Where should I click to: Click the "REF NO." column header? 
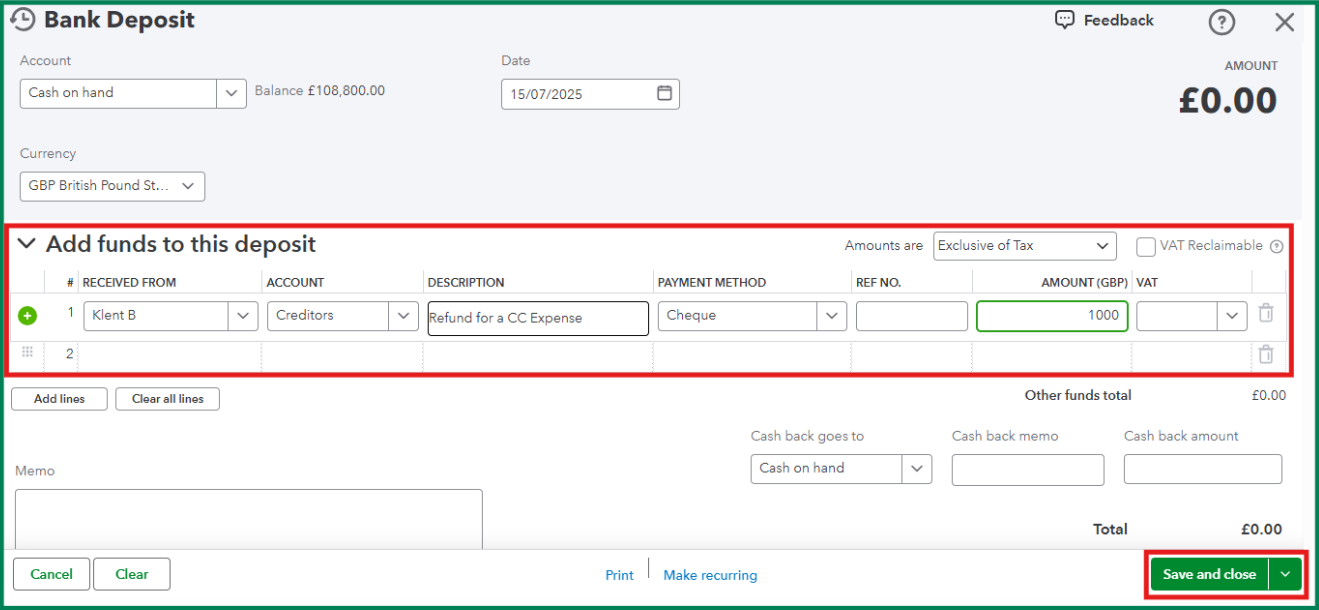tap(879, 283)
